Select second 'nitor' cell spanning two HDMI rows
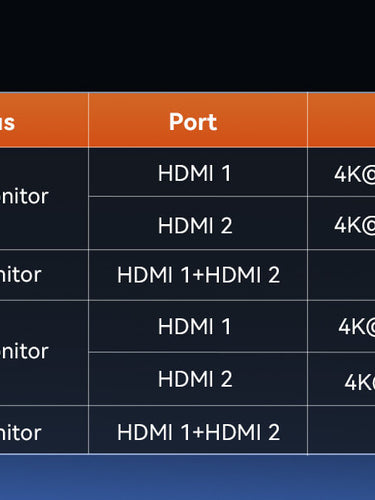375x500 pixels. (x=44, y=353)
